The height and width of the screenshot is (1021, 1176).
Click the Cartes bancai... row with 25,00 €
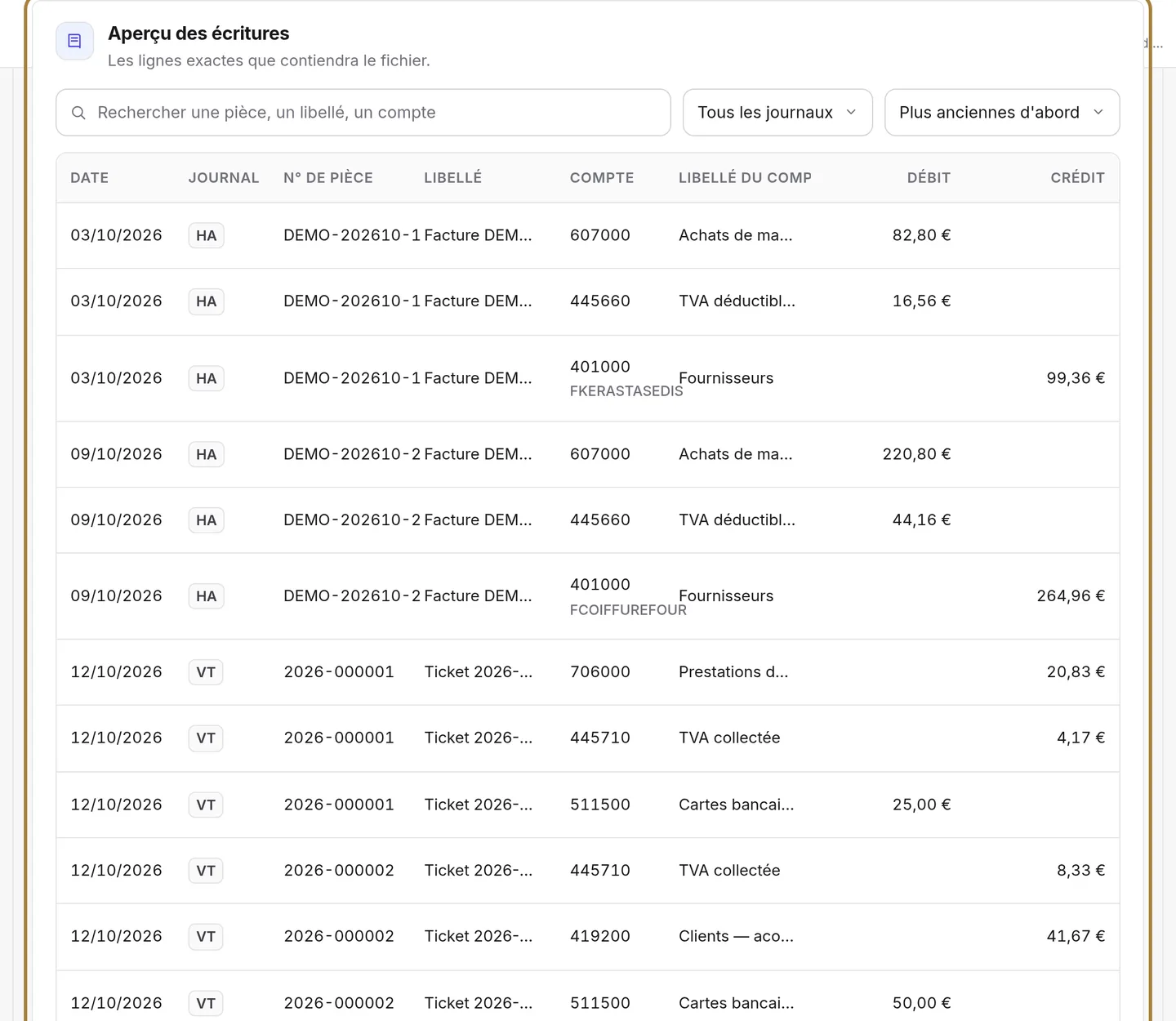tap(588, 805)
